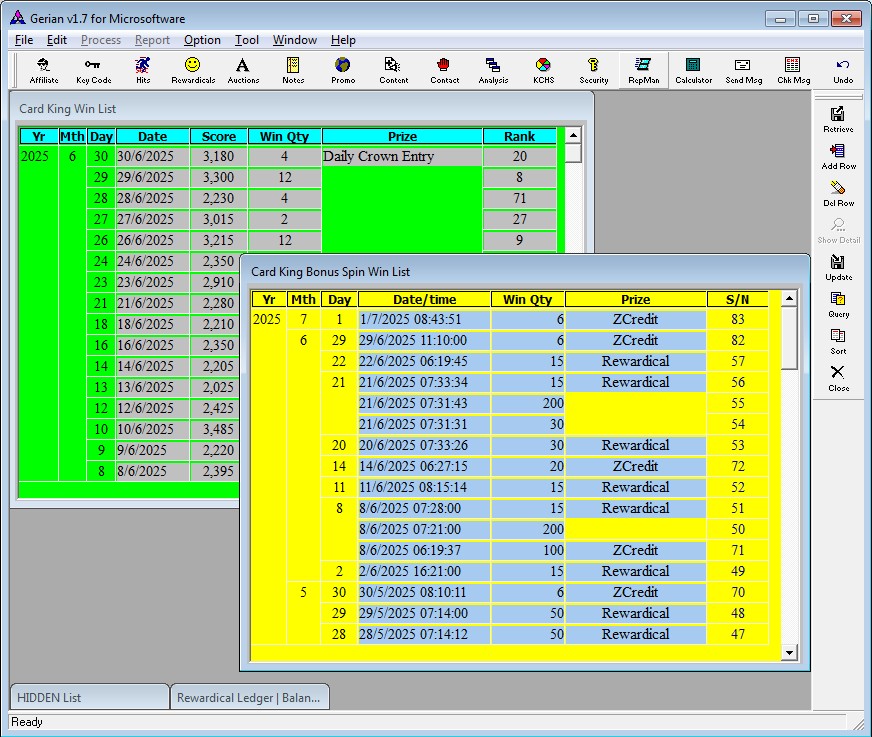Click the KCHS toolbar icon

point(543,70)
